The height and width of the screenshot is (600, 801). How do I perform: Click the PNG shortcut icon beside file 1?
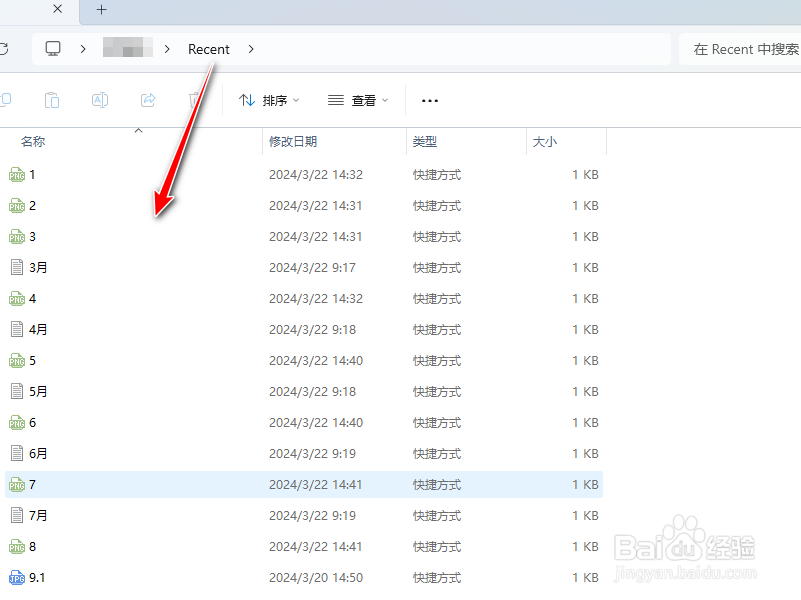(16, 174)
